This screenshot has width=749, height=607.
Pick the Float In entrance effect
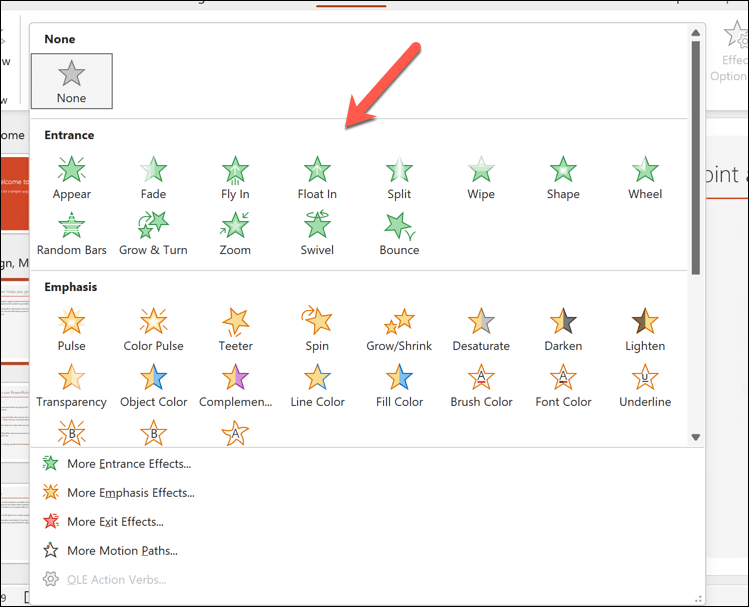coord(317,178)
